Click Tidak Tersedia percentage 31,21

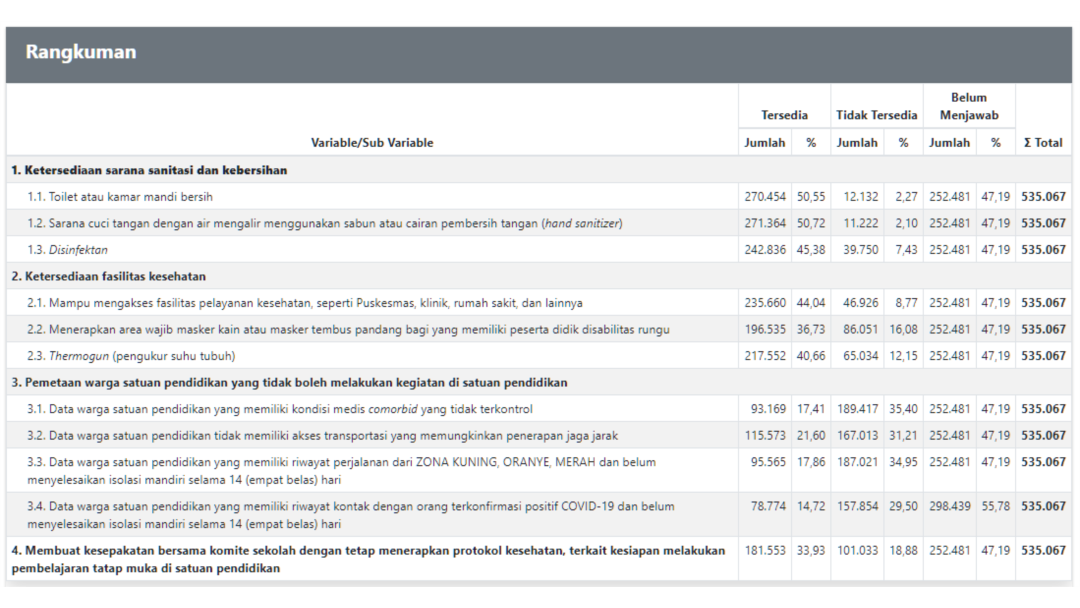coord(904,435)
